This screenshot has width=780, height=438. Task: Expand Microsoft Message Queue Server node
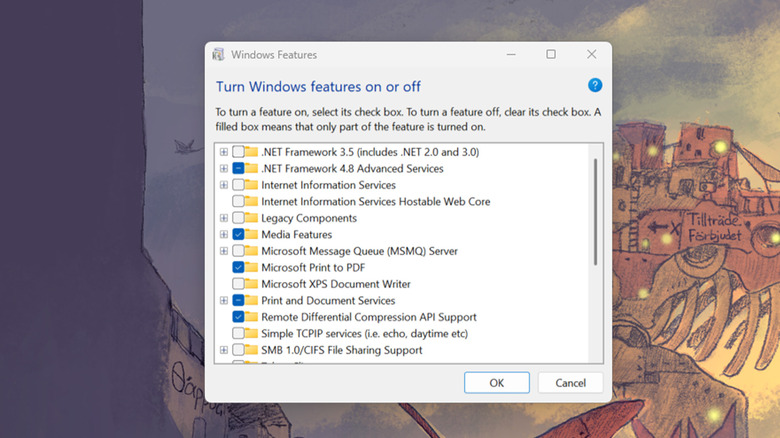224,250
